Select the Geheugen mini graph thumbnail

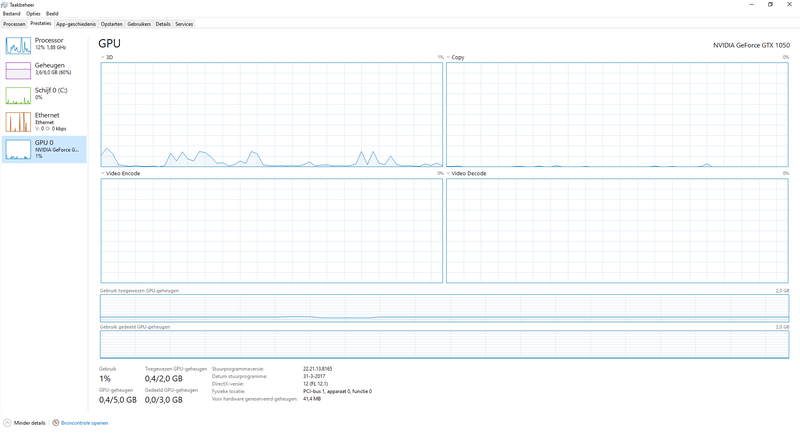pos(18,70)
